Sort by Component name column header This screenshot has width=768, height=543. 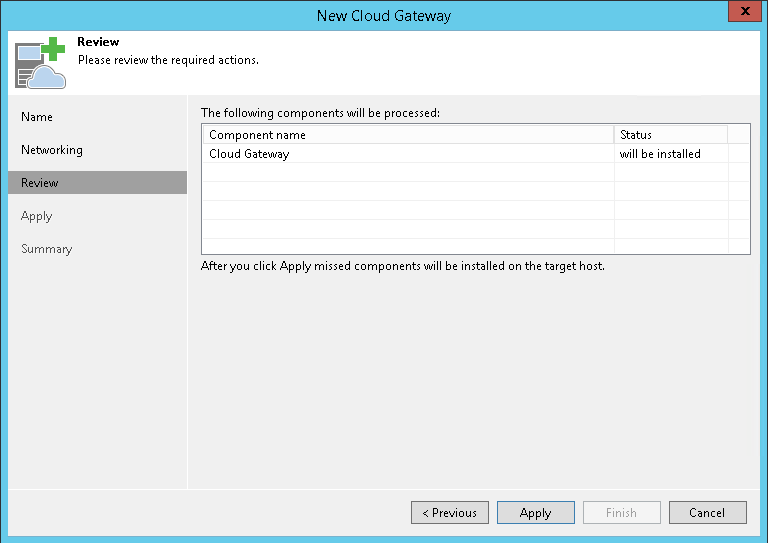click(408, 135)
